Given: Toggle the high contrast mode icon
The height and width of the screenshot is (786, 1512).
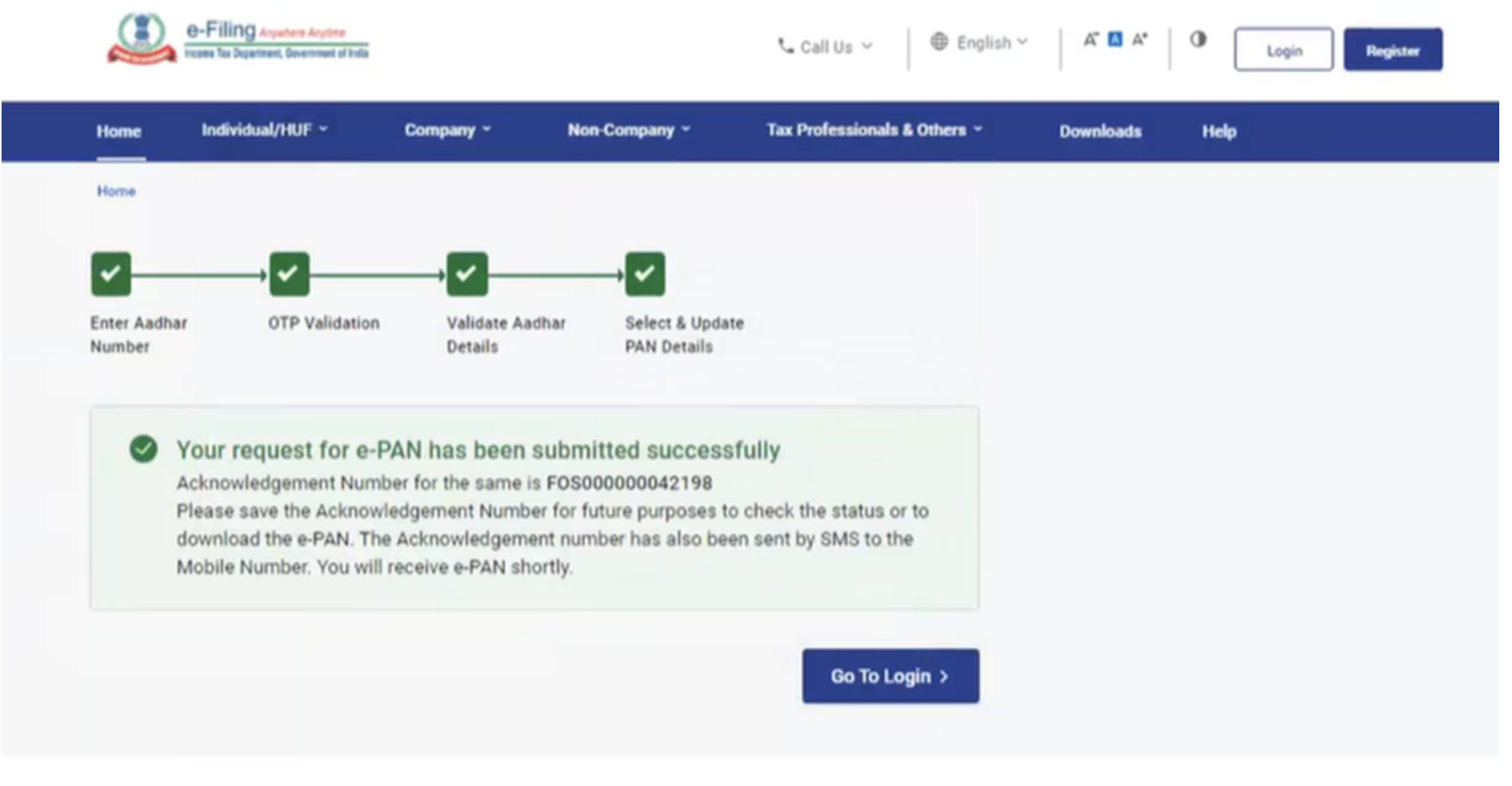Looking at the screenshot, I should (x=1198, y=39).
